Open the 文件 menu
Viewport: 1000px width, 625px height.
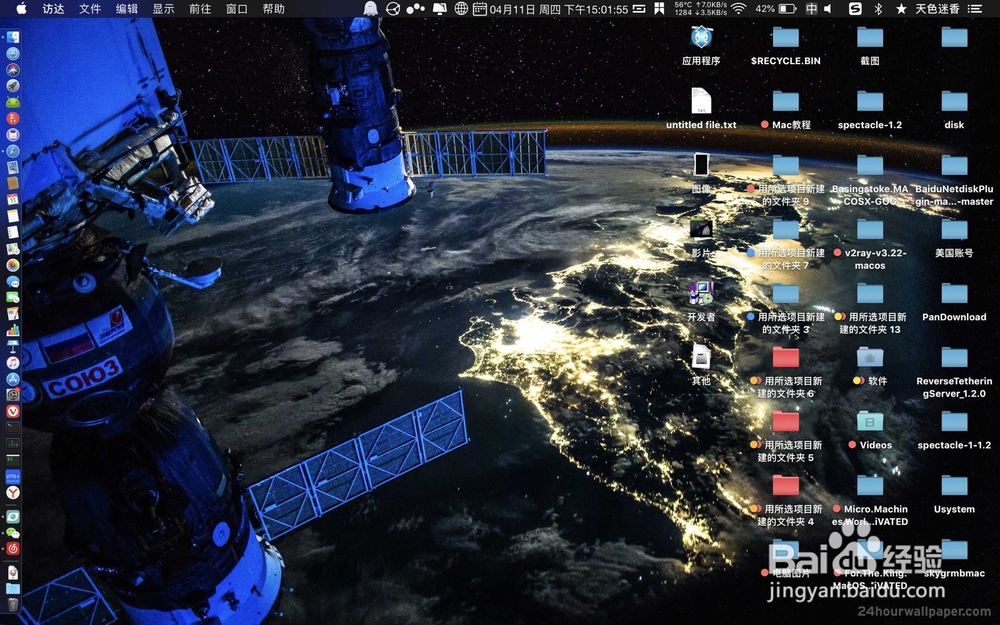[90, 8]
